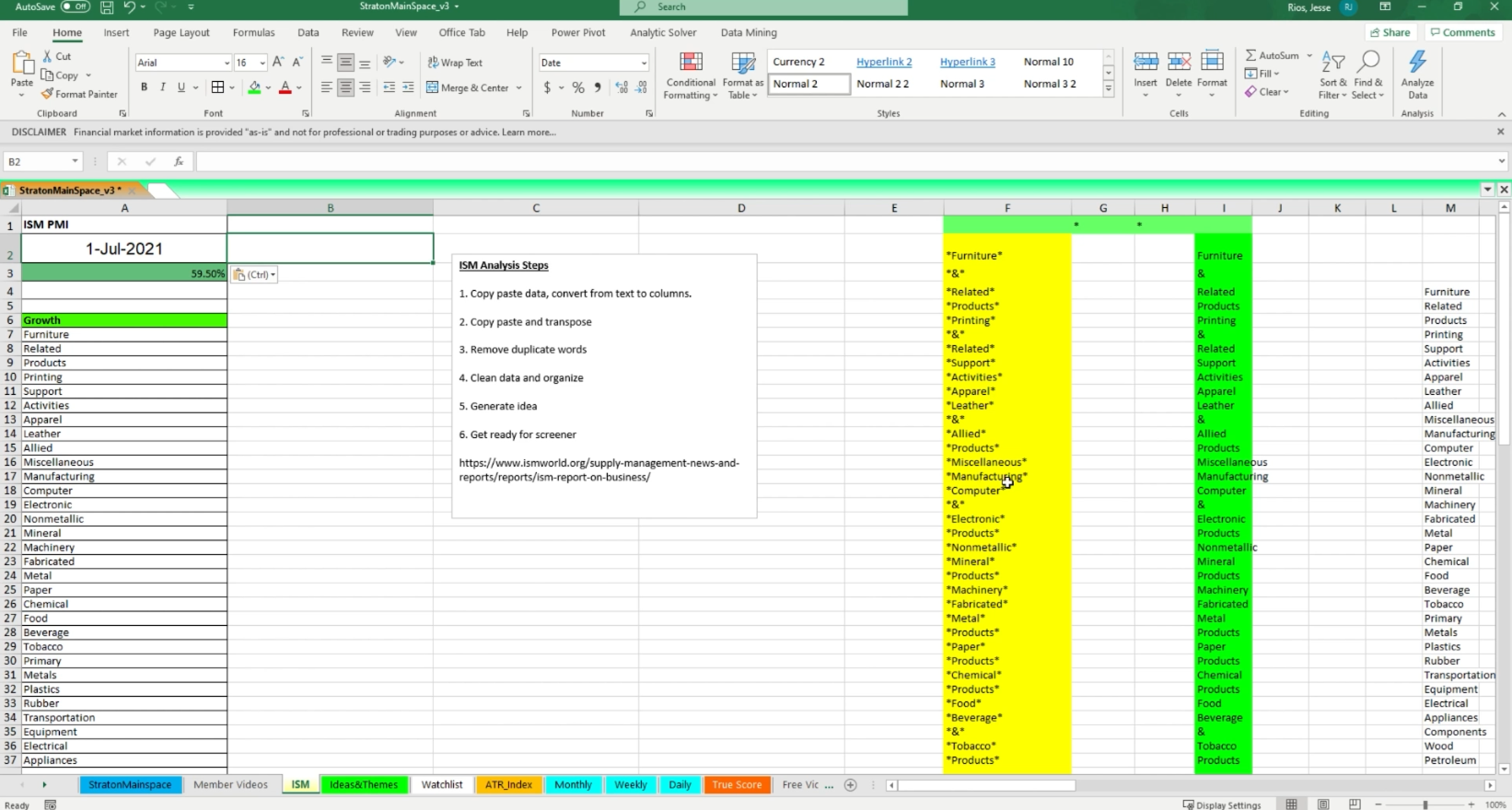Click the Conditional Formatting icon
The height and width of the screenshot is (810, 1512).
691,63
